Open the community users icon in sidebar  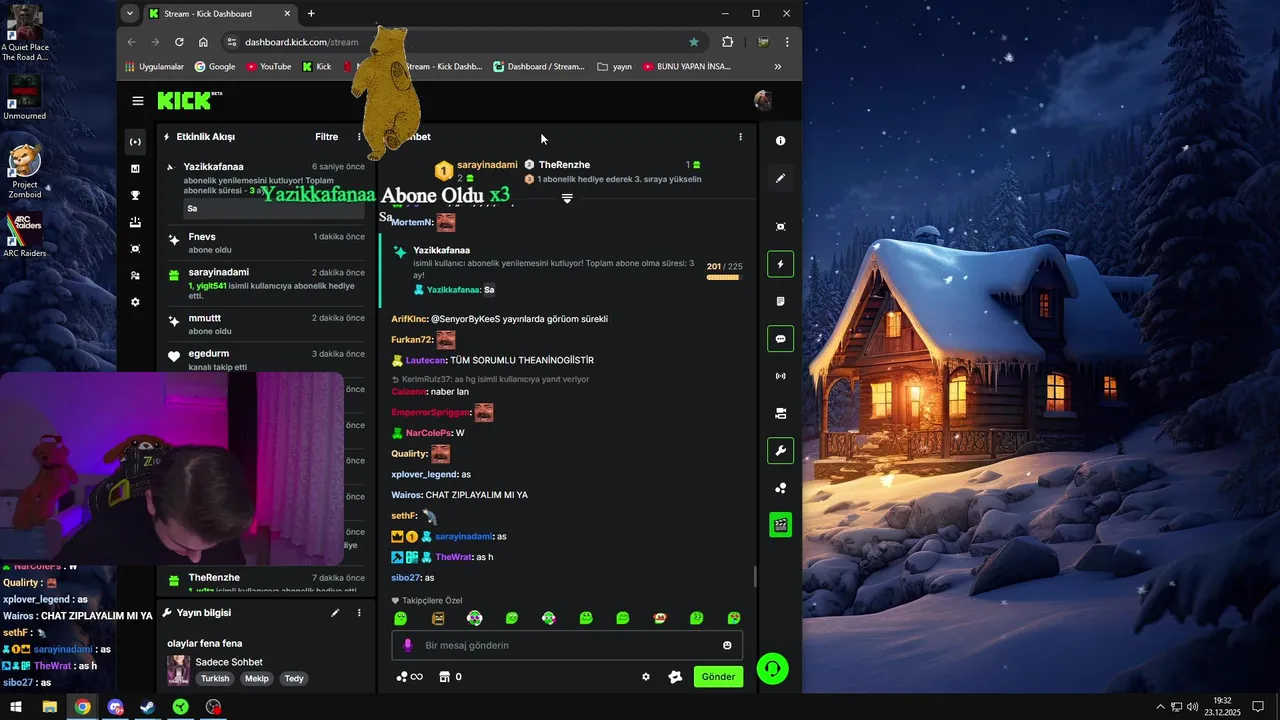click(136, 275)
